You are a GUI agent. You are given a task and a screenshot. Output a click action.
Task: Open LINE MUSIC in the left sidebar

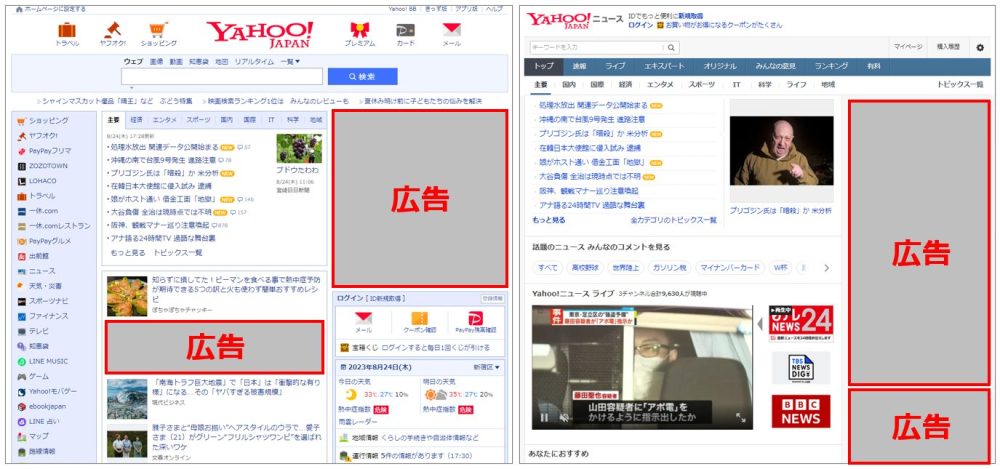[42, 361]
